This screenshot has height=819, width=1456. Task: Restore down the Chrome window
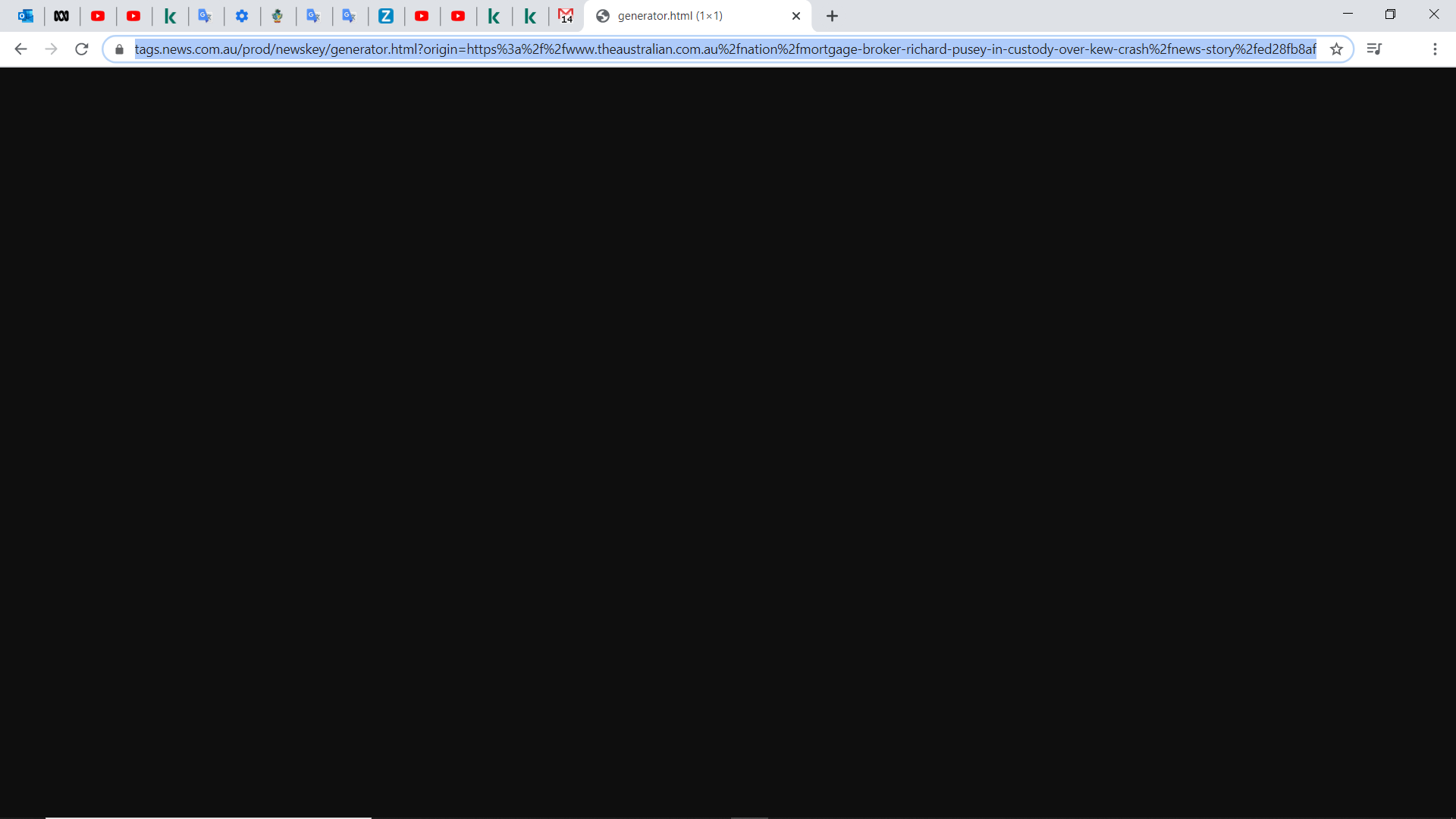tap(1390, 14)
